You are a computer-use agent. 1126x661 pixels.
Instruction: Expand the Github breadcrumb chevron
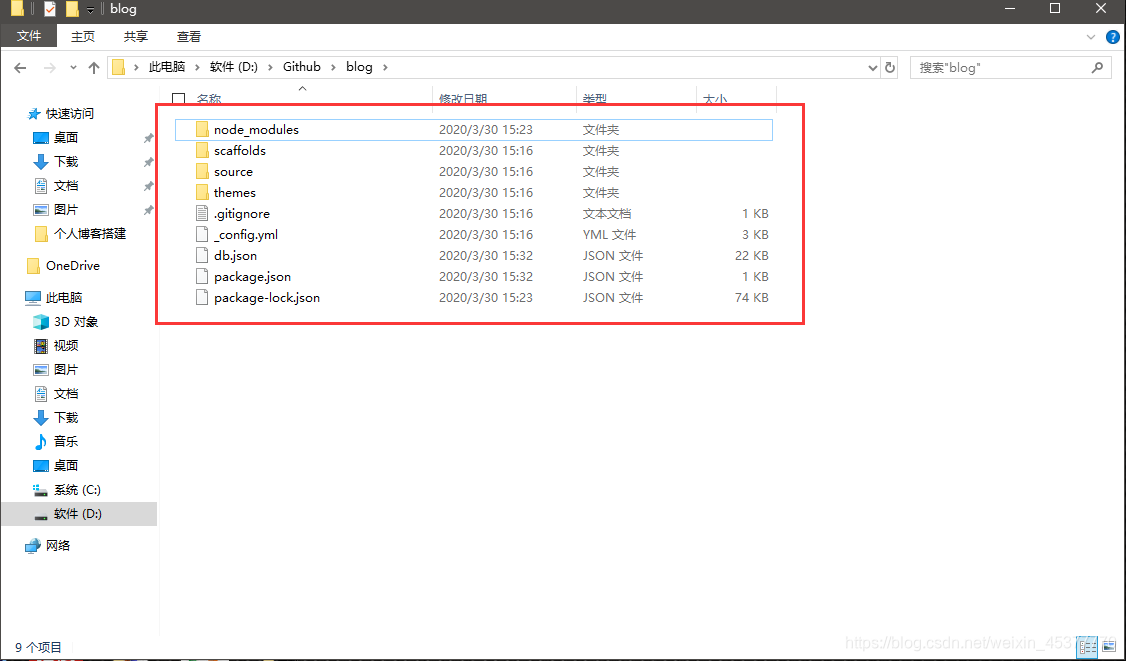[x=333, y=68]
